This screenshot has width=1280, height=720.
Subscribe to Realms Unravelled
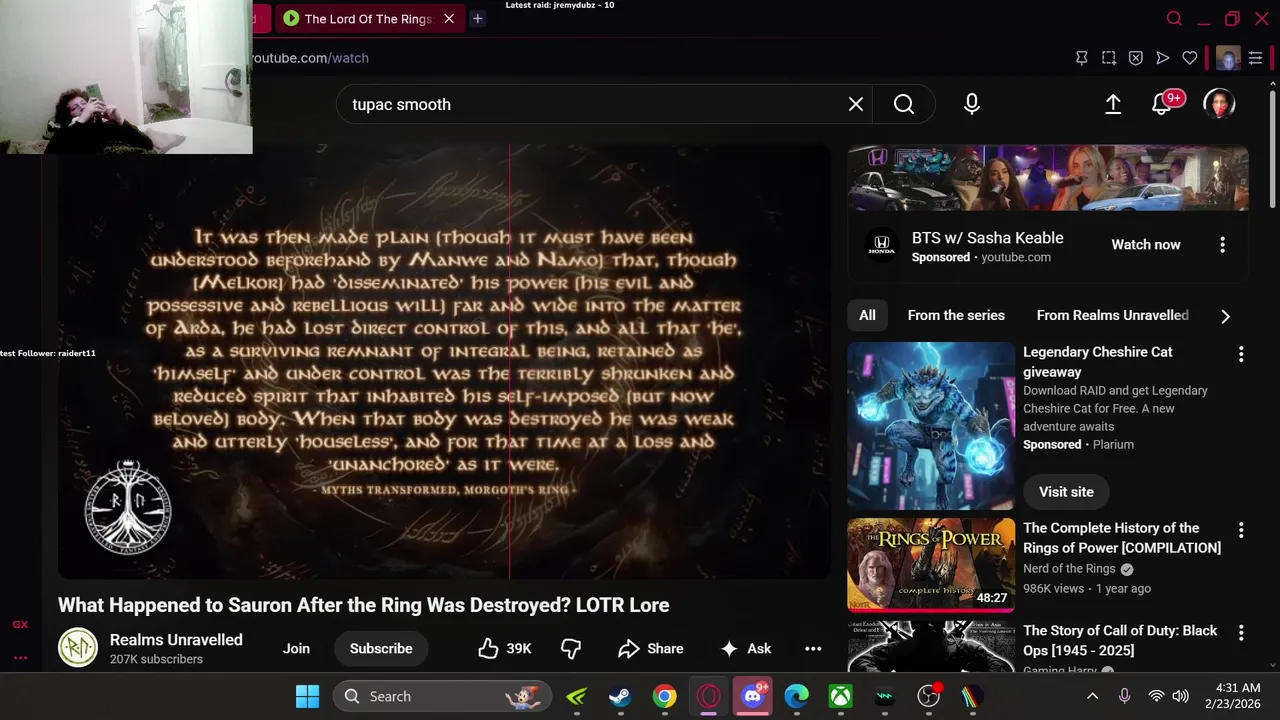point(381,648)
